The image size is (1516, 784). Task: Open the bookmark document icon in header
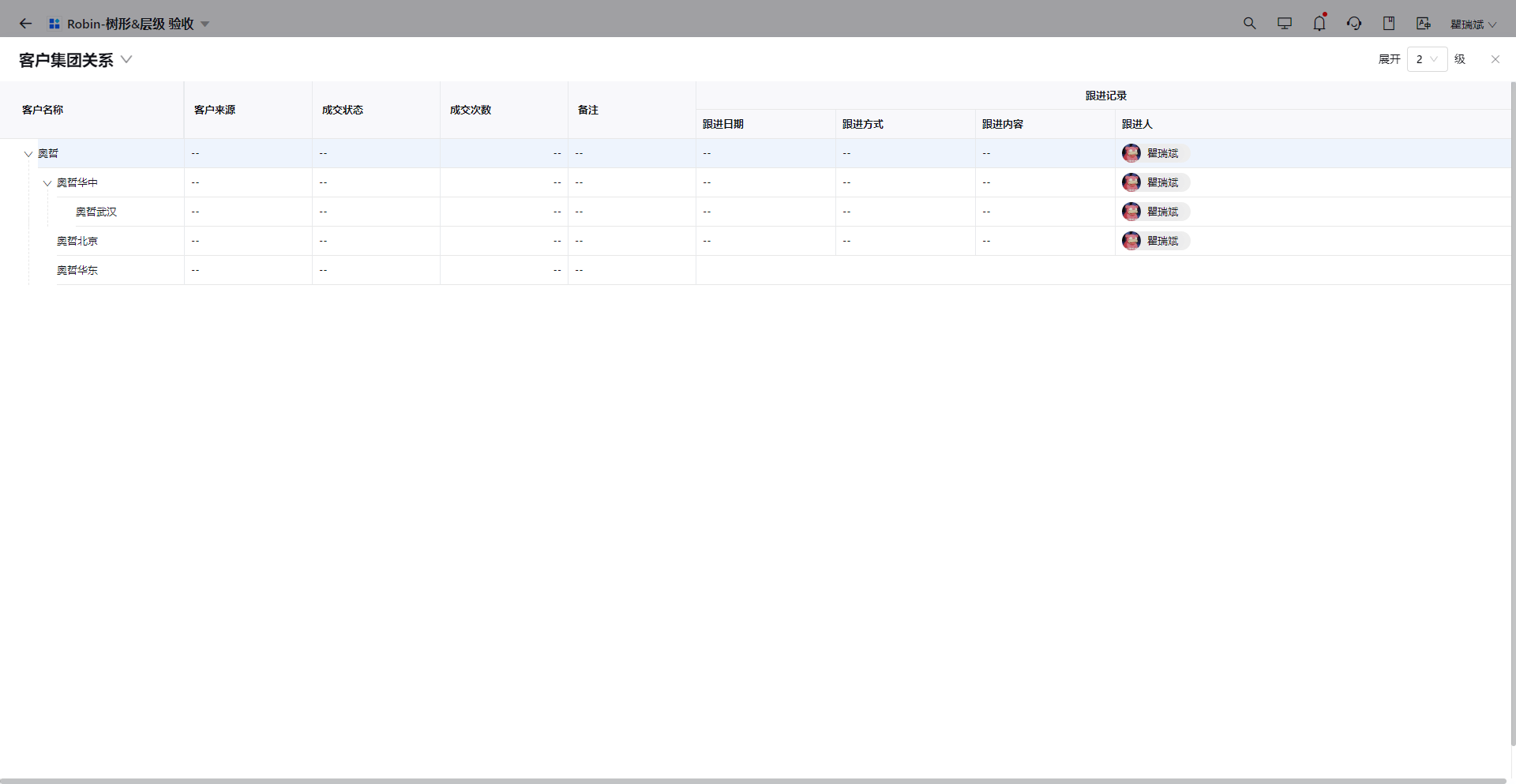point(1389,24)
